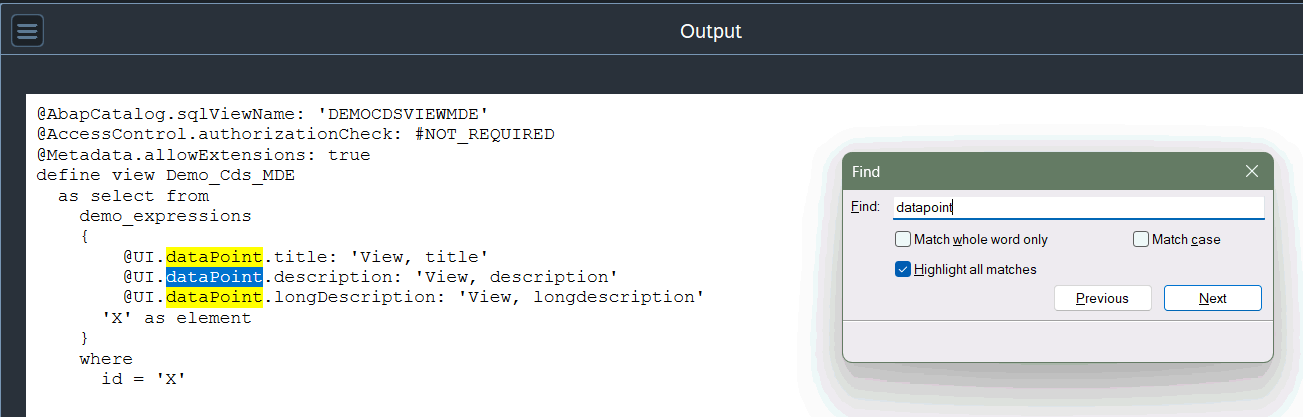
Task: Click the Output panel title
Action: point(710,31)
